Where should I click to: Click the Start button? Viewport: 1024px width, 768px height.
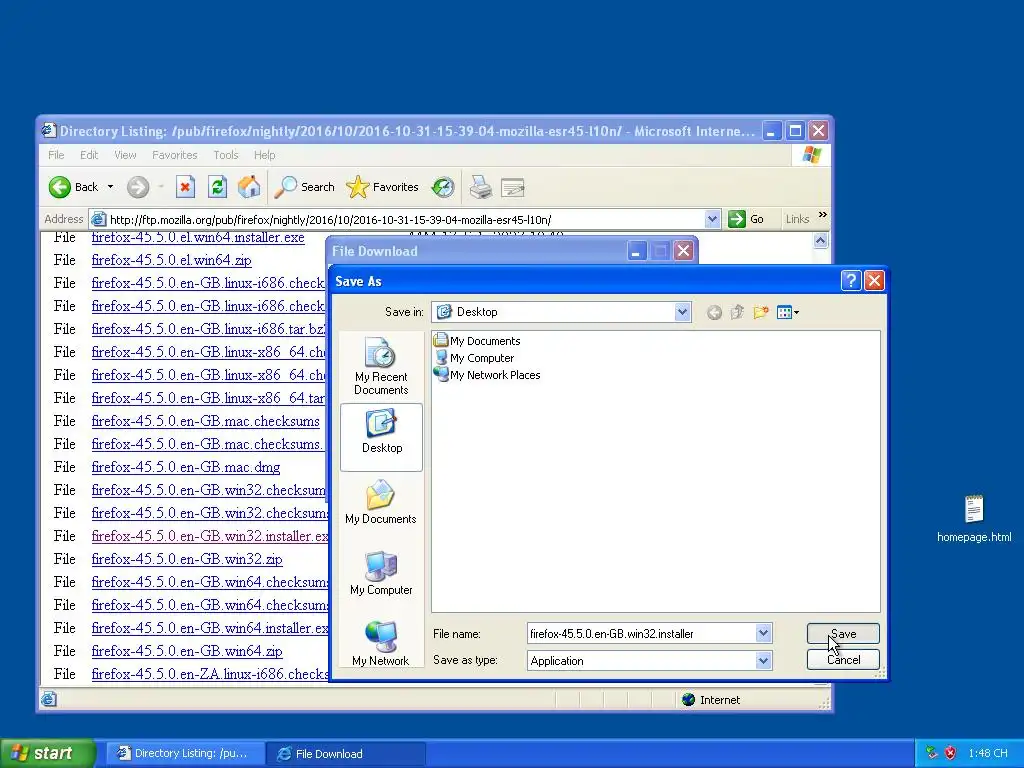click(x=47, y=753)
